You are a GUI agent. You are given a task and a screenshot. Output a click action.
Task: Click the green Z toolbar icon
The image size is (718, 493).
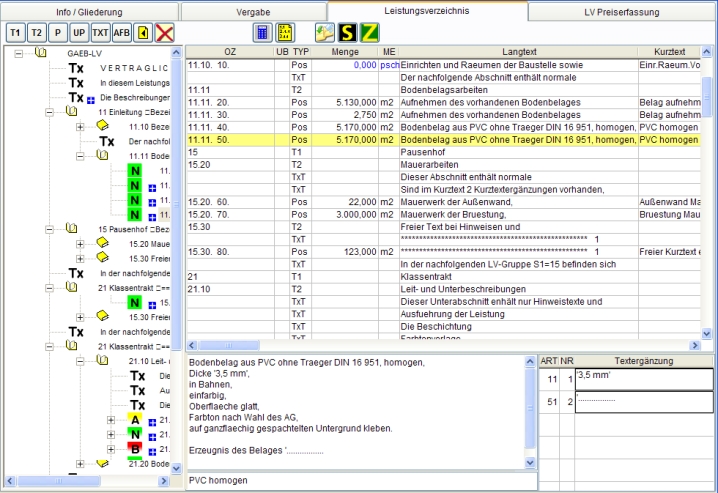(368, 32)
